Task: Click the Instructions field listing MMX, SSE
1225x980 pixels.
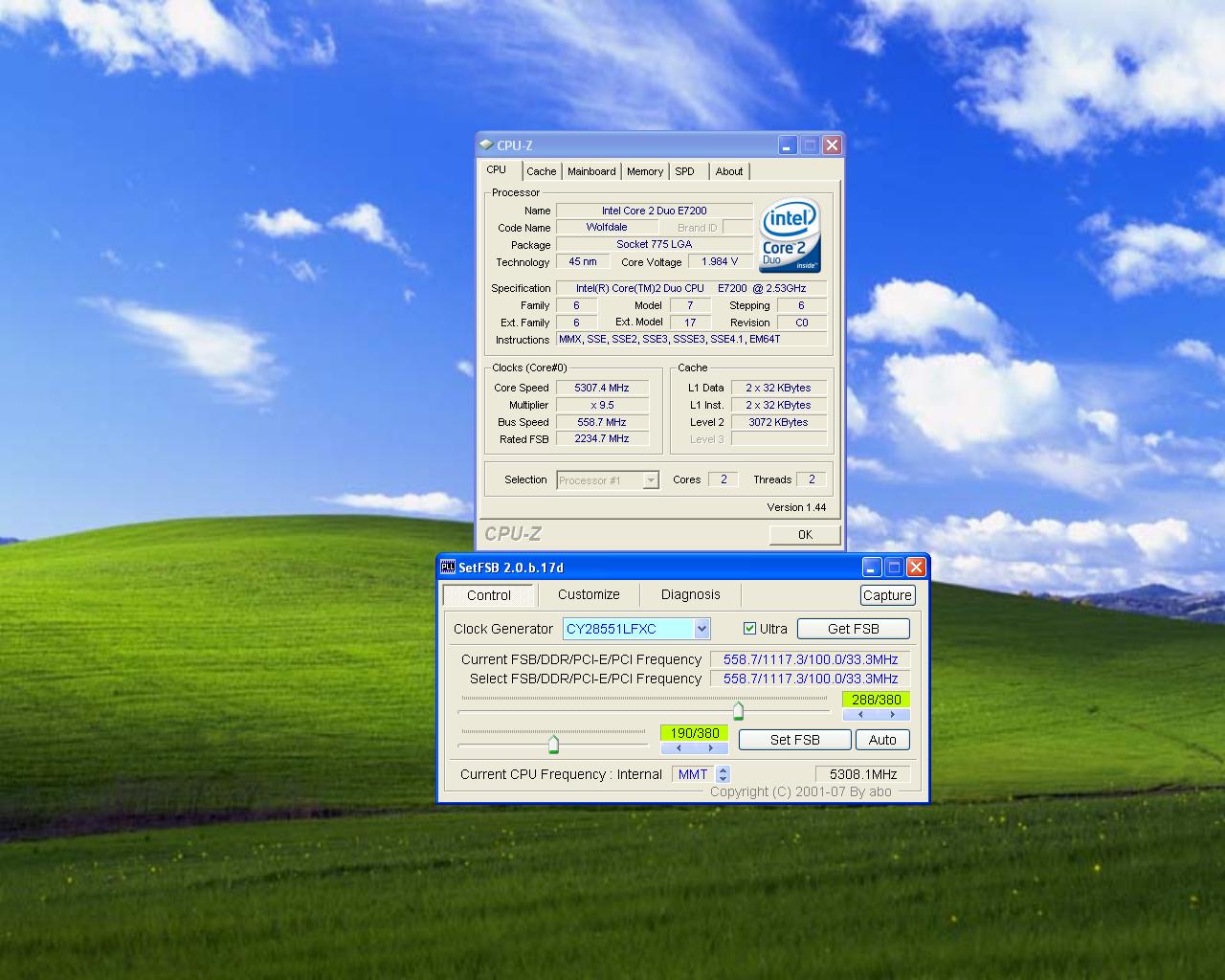Action: click(692, 339)
